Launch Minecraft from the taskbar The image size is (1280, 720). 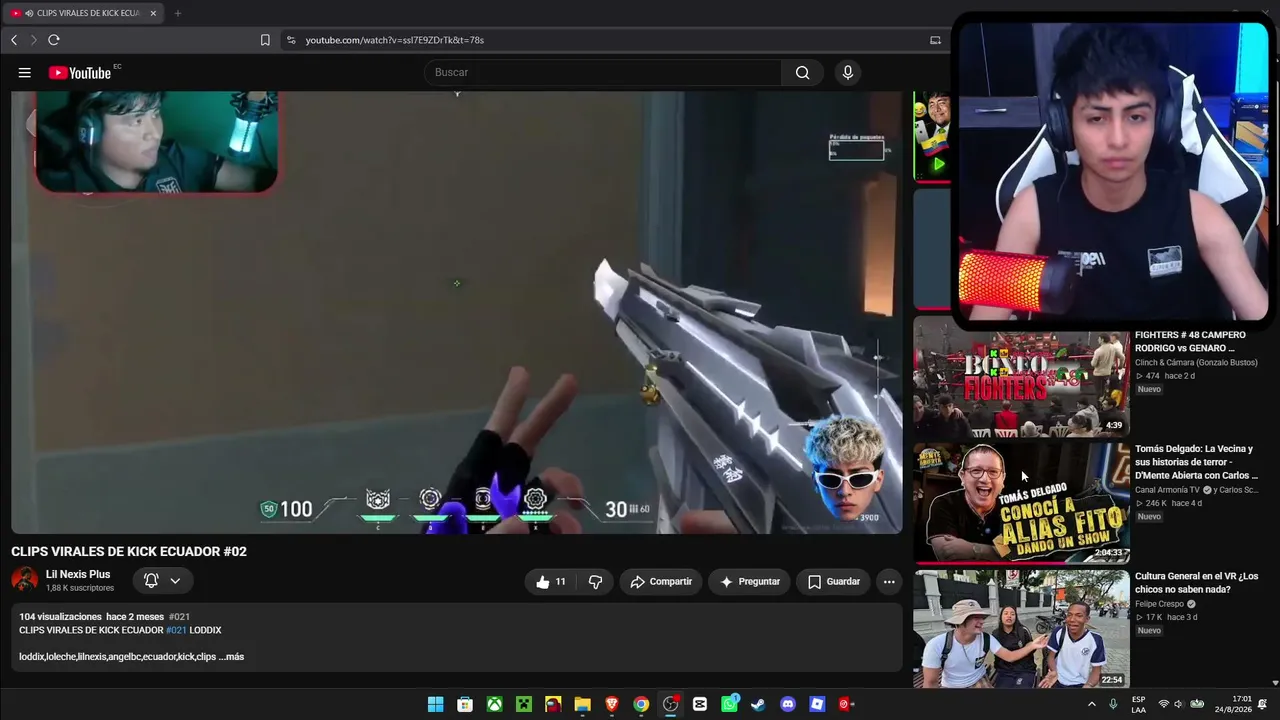click(524, 704)
